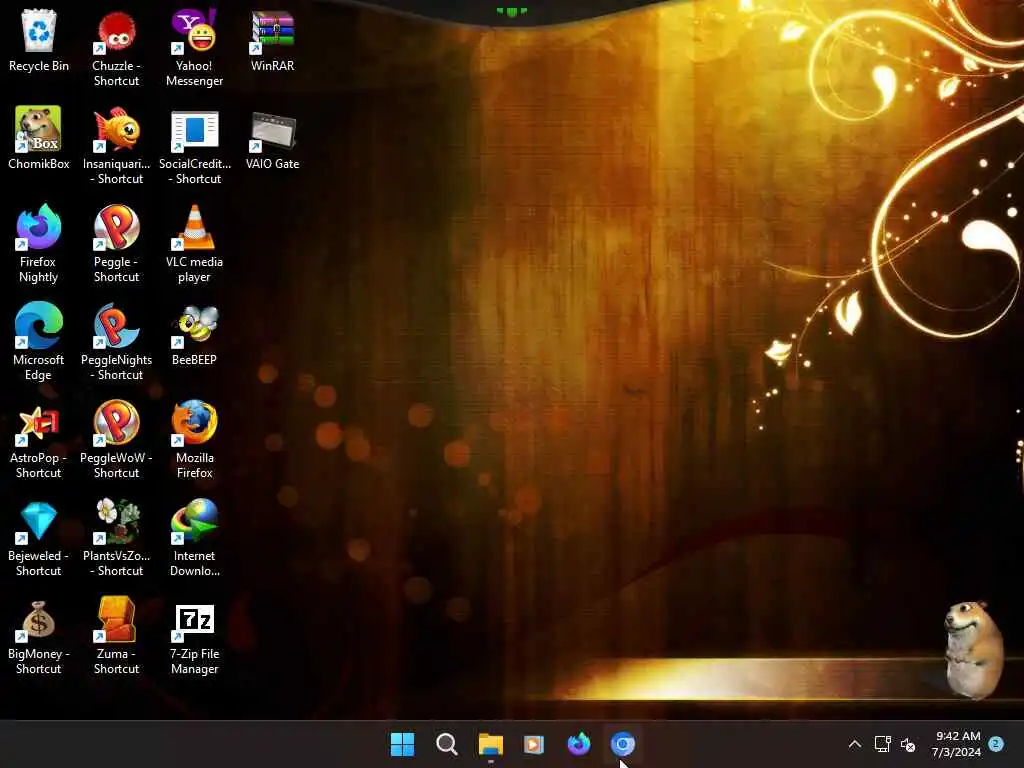Open the clock showing 9:42 AM
This screenshot has height=768, width=1024.
(957, 744)
